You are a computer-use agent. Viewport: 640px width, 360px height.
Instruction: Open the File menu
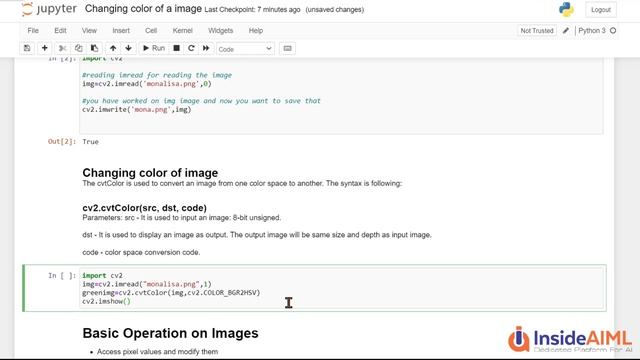point(33,31)
